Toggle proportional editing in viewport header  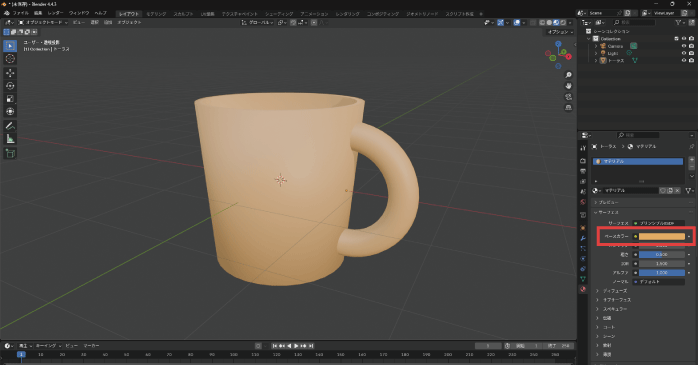[x=314, y=22]
